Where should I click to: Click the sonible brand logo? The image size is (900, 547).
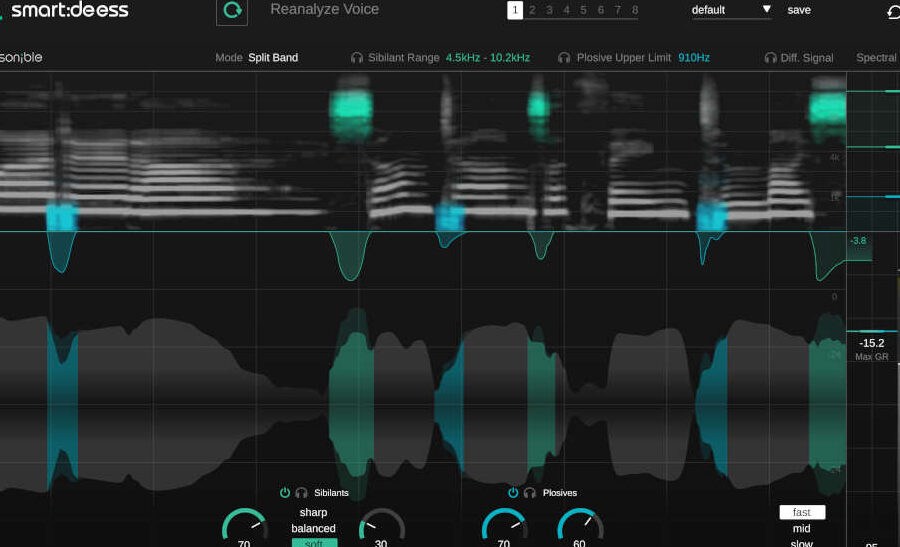(21, 57)
